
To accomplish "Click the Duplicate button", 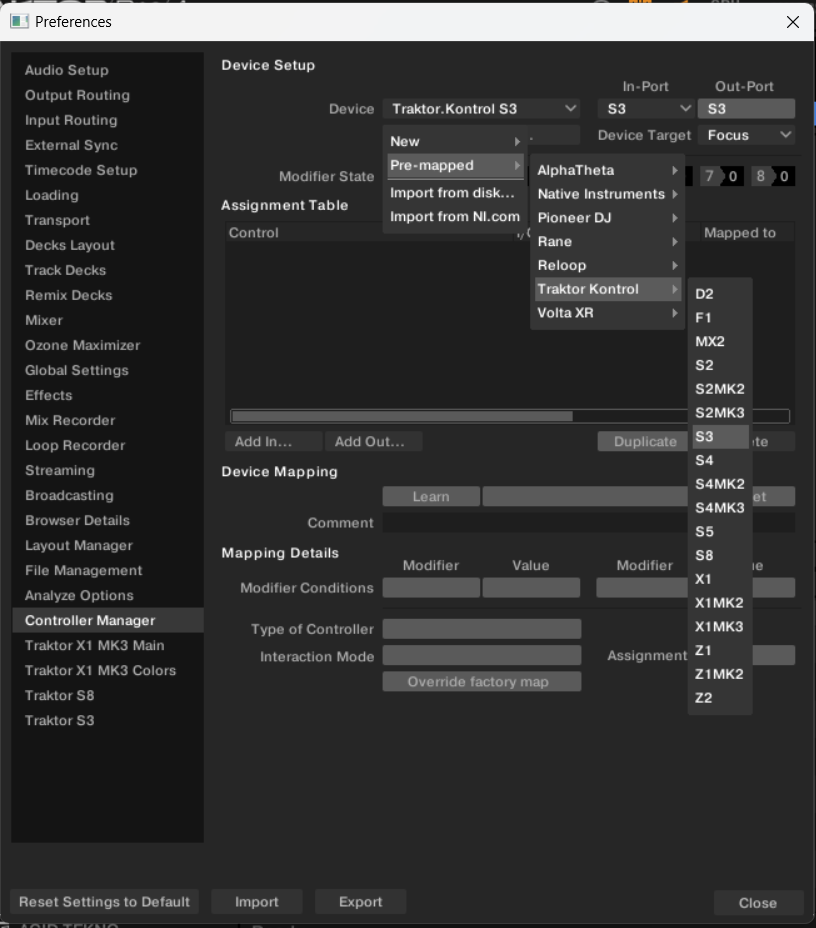I will (x=645, y=442).
